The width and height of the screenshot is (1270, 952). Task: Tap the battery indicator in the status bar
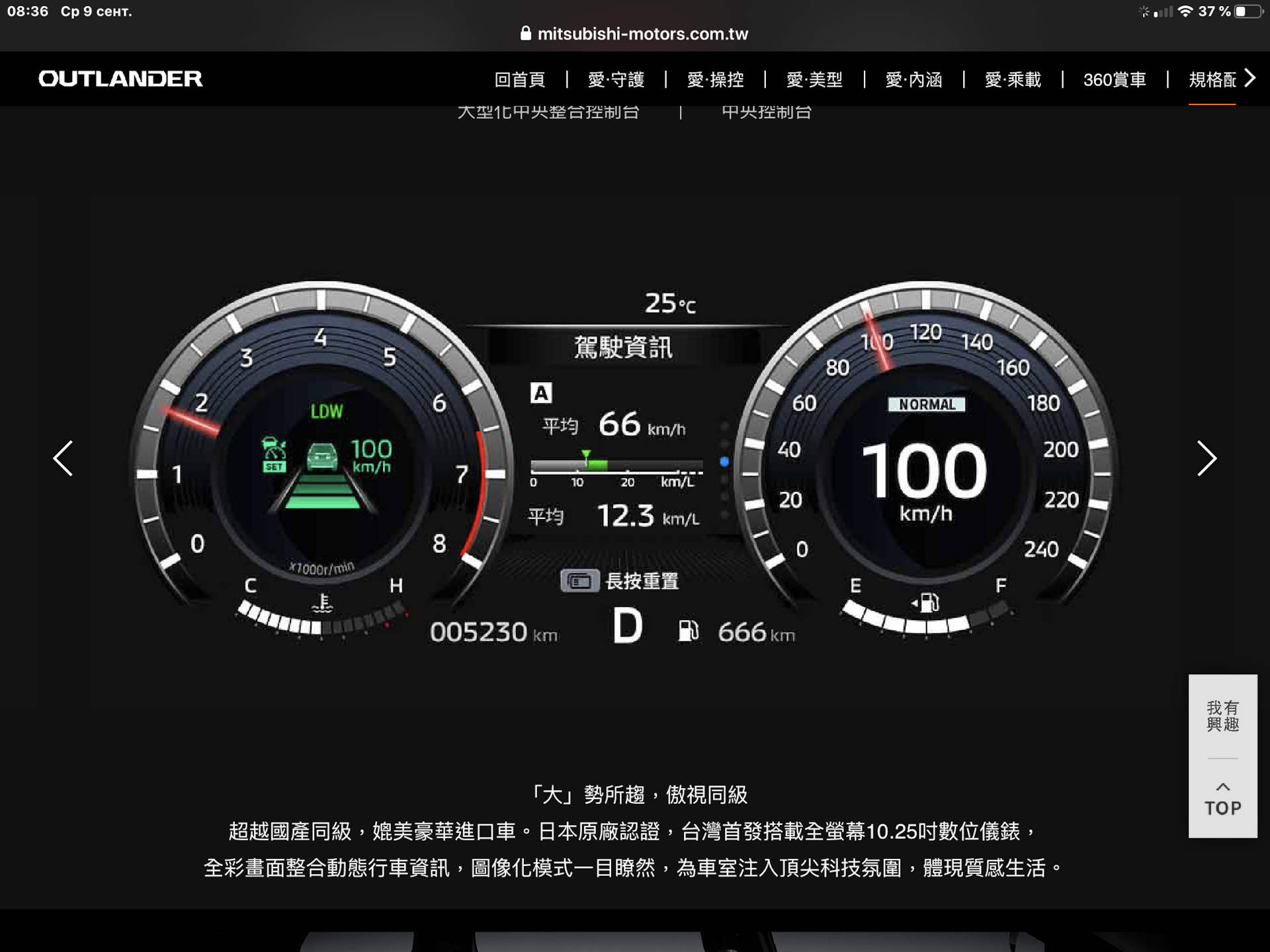point(1248,11)
